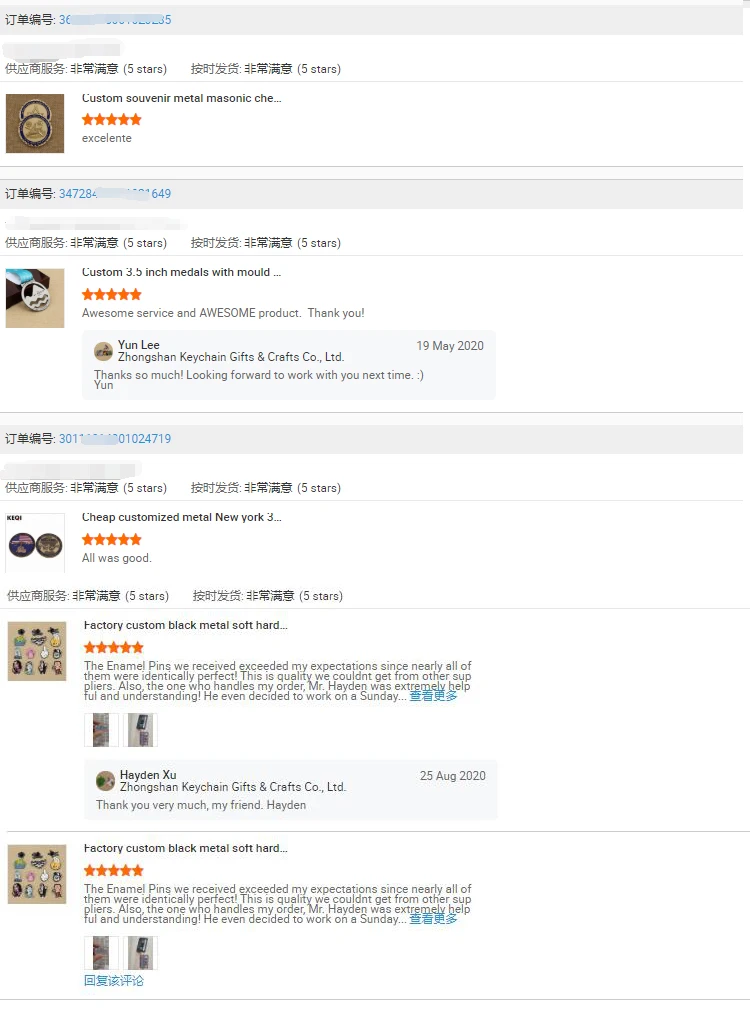The height and width of the screenshot is (1014, 750).
Task: Open the order number link ending in 649
Action: [x=115, y=193]
